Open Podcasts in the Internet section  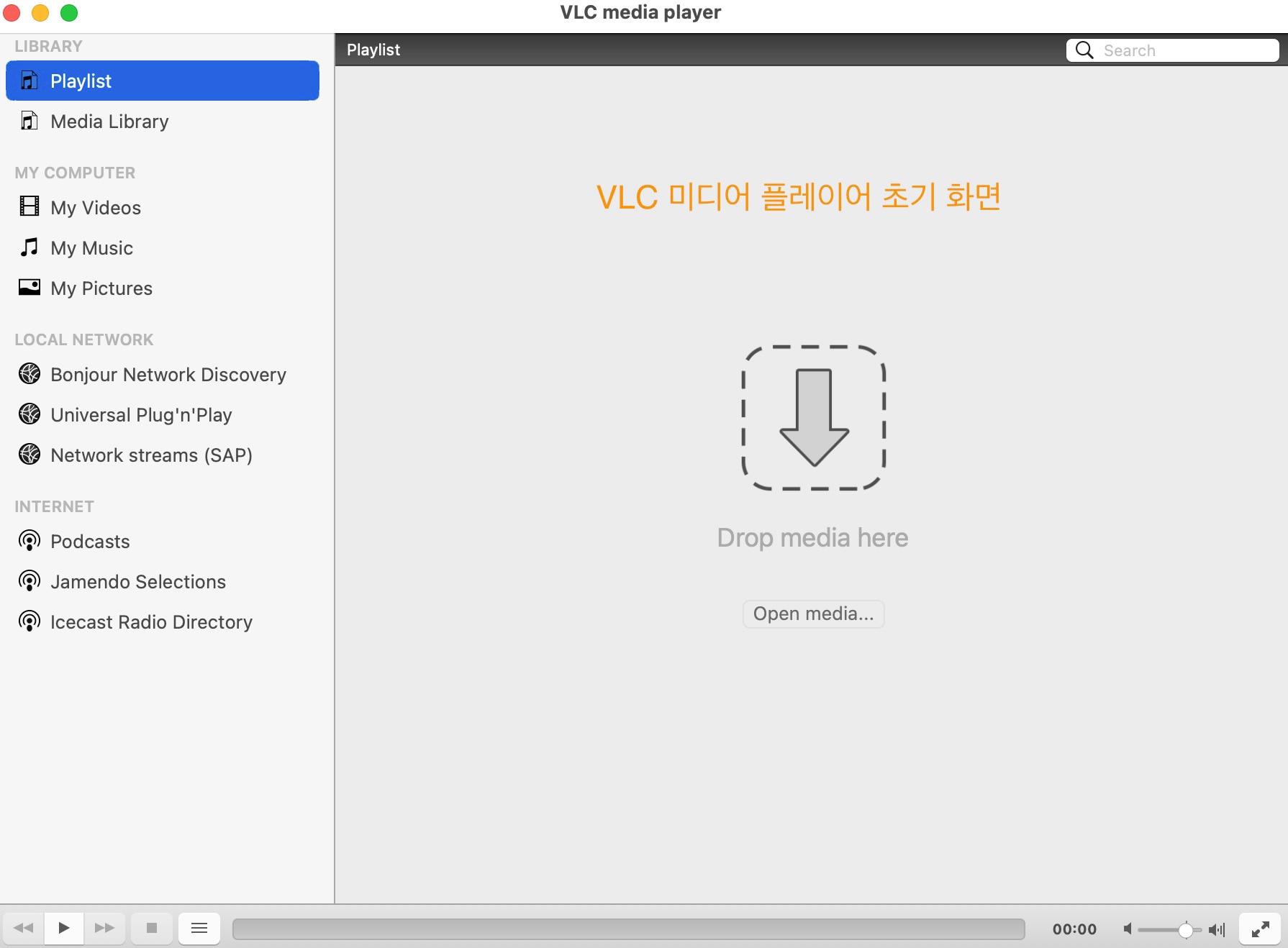(163, 541)
